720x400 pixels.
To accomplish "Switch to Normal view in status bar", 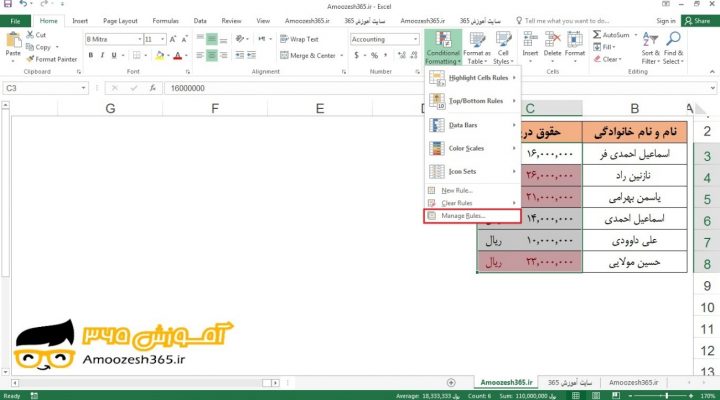I will [575, 396].
